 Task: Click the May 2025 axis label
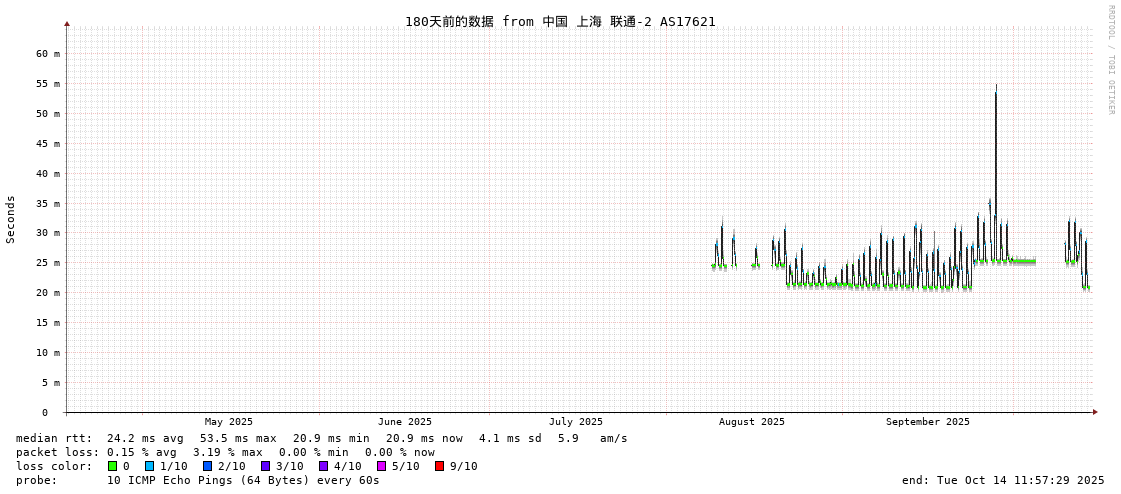[228, 422]
